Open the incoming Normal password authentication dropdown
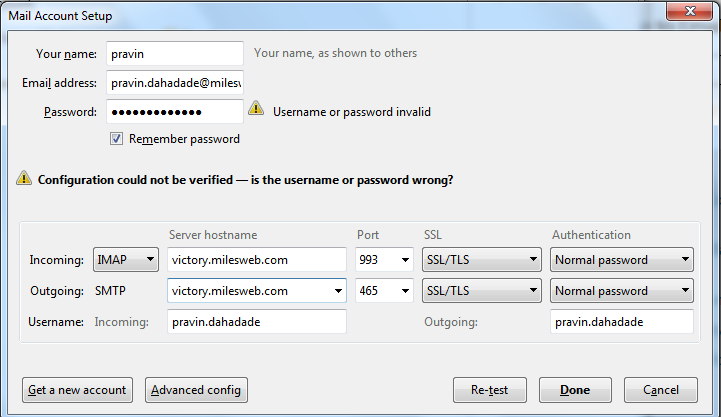721x417 pixels. [x=622, y=260]
